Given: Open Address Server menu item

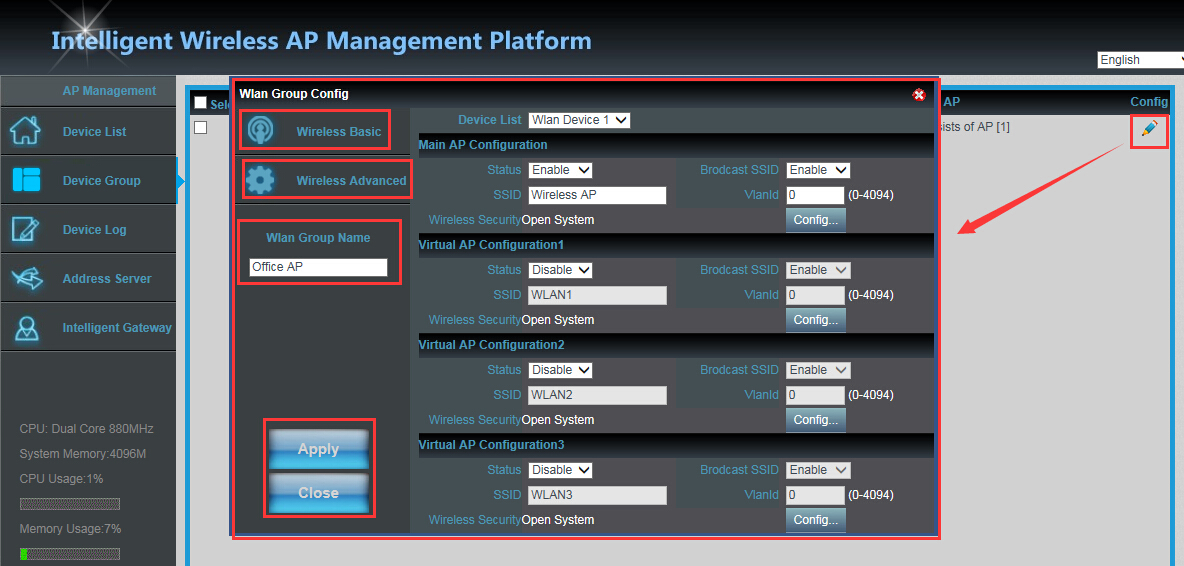Looking at the screenshot, I should click(x=88, y=278).
